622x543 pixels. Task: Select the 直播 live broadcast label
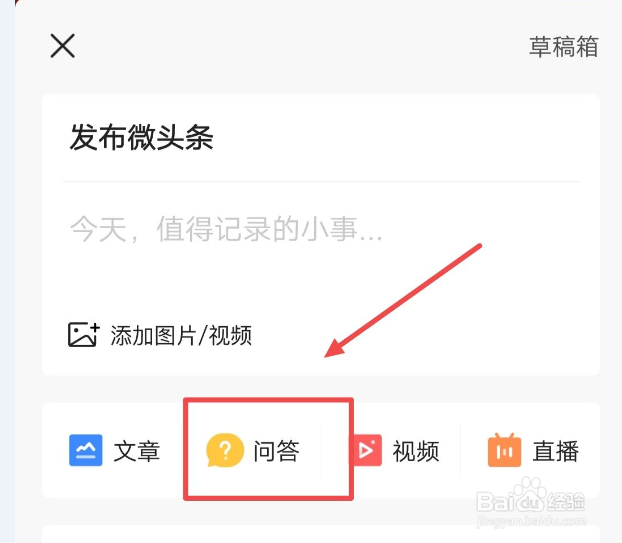(x=555, y=451)
